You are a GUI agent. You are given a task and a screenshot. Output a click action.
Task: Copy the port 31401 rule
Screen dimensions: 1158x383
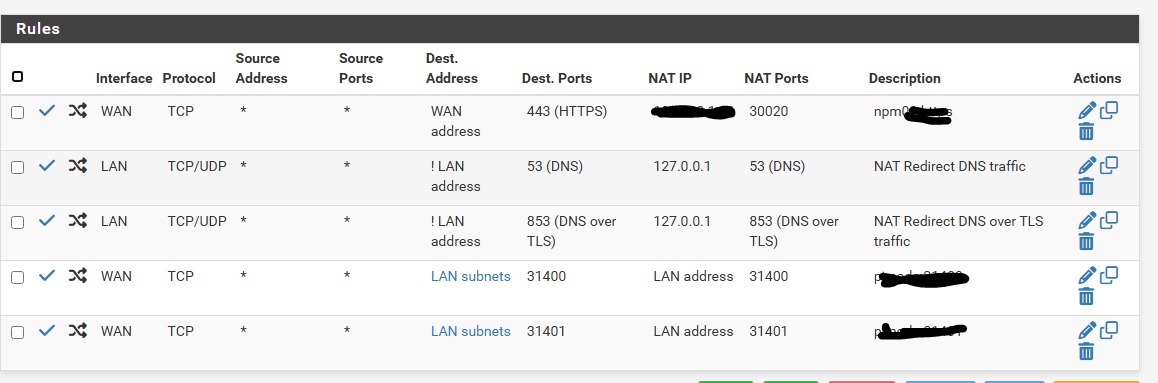(1109, 330)
